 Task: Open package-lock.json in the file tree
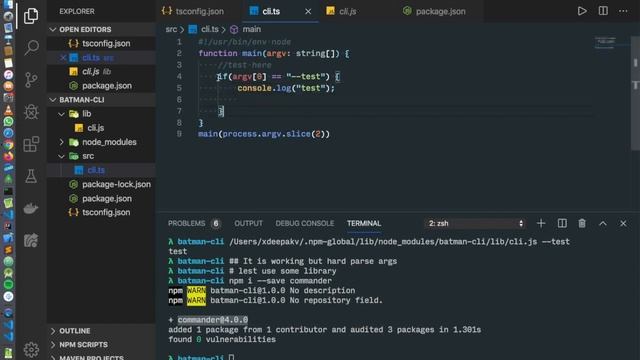coord(101,184)
